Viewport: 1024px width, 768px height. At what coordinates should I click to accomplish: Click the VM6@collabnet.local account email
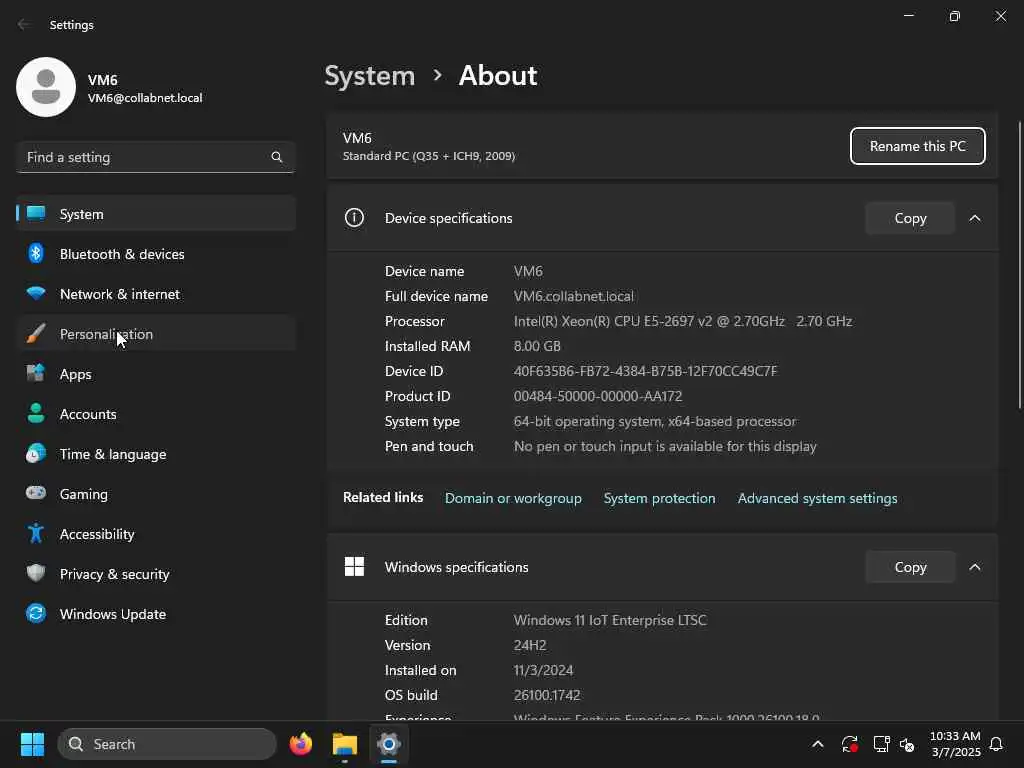click(145, 98)
